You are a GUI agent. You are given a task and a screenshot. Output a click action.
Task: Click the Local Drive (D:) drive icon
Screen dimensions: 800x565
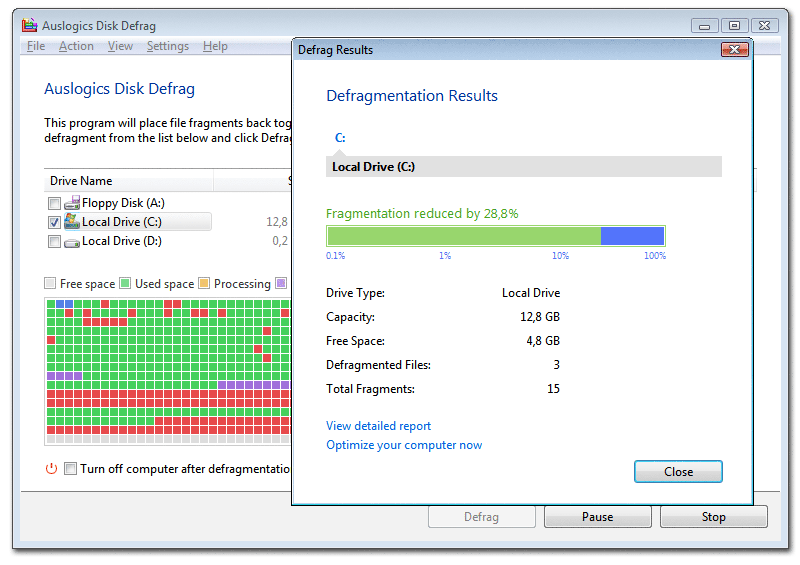click(72, 242)
